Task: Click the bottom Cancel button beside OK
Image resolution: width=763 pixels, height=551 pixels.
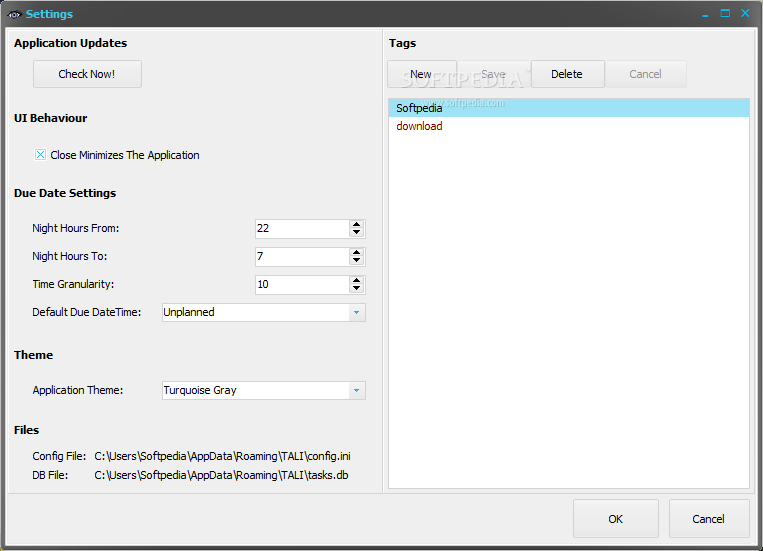Action: [x=709, y=519]
